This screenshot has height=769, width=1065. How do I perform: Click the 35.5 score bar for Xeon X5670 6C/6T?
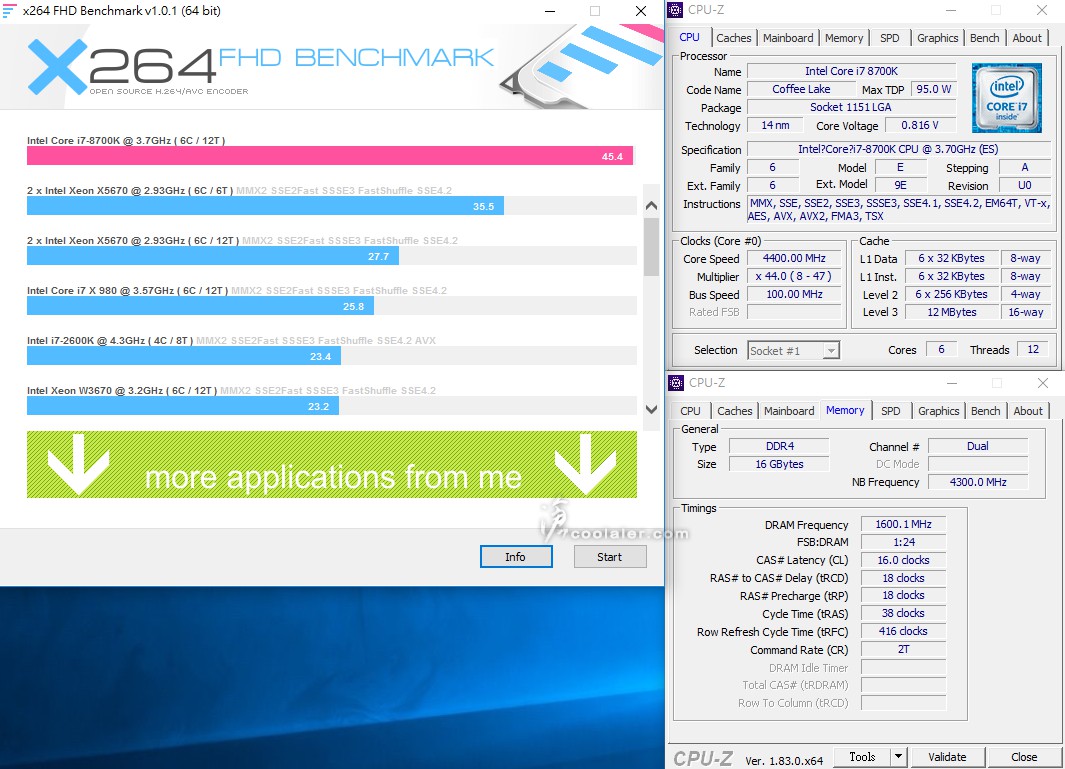266,206
